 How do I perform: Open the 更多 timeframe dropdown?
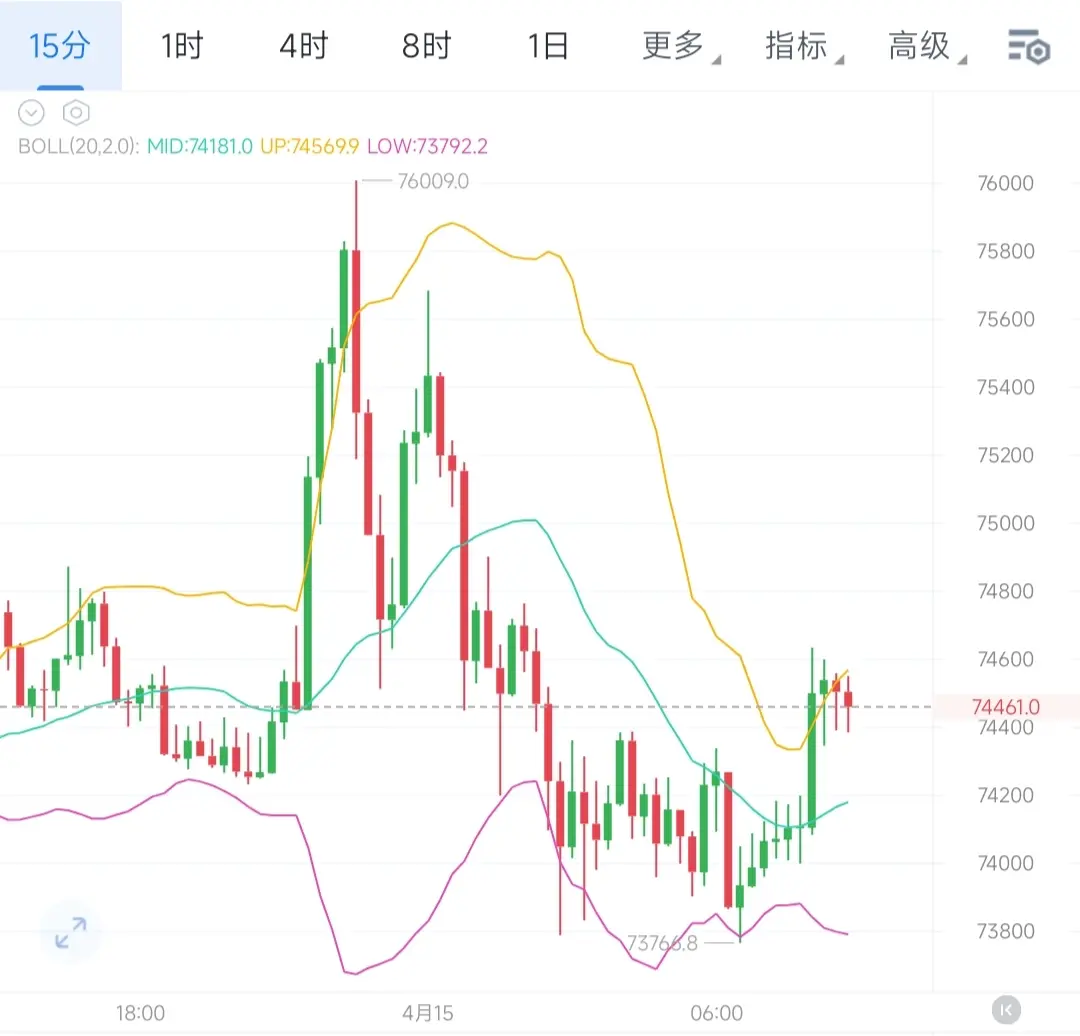click(x=681, y=46)
